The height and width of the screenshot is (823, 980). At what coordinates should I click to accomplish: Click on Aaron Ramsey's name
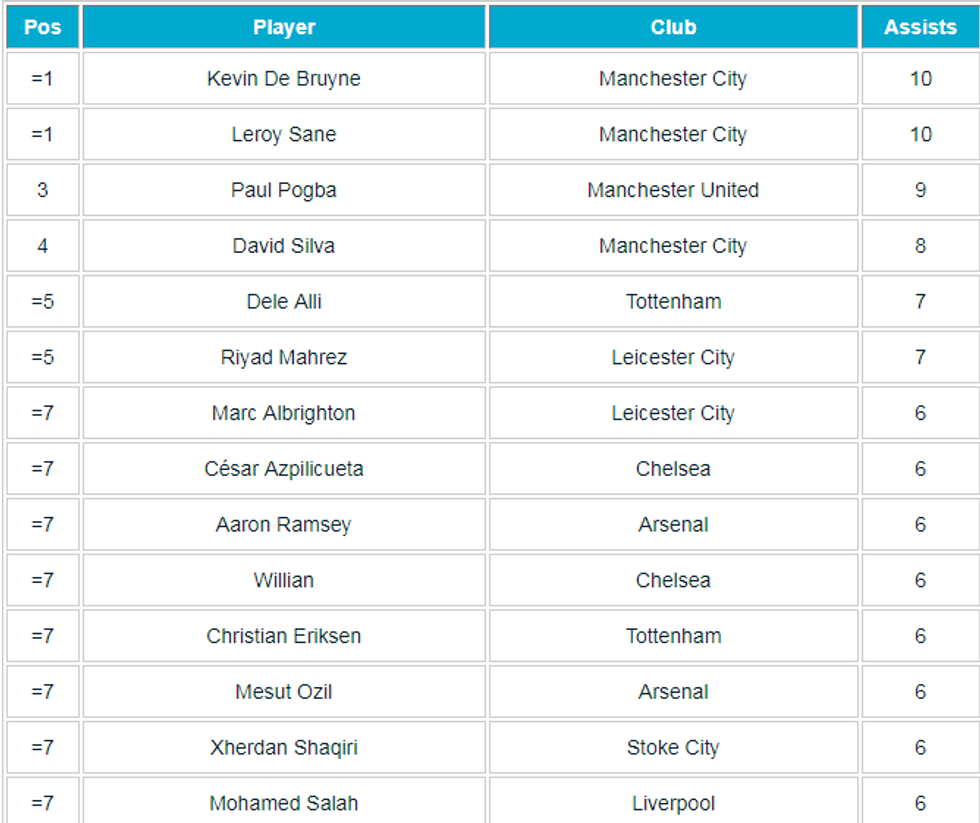point(284,525)
